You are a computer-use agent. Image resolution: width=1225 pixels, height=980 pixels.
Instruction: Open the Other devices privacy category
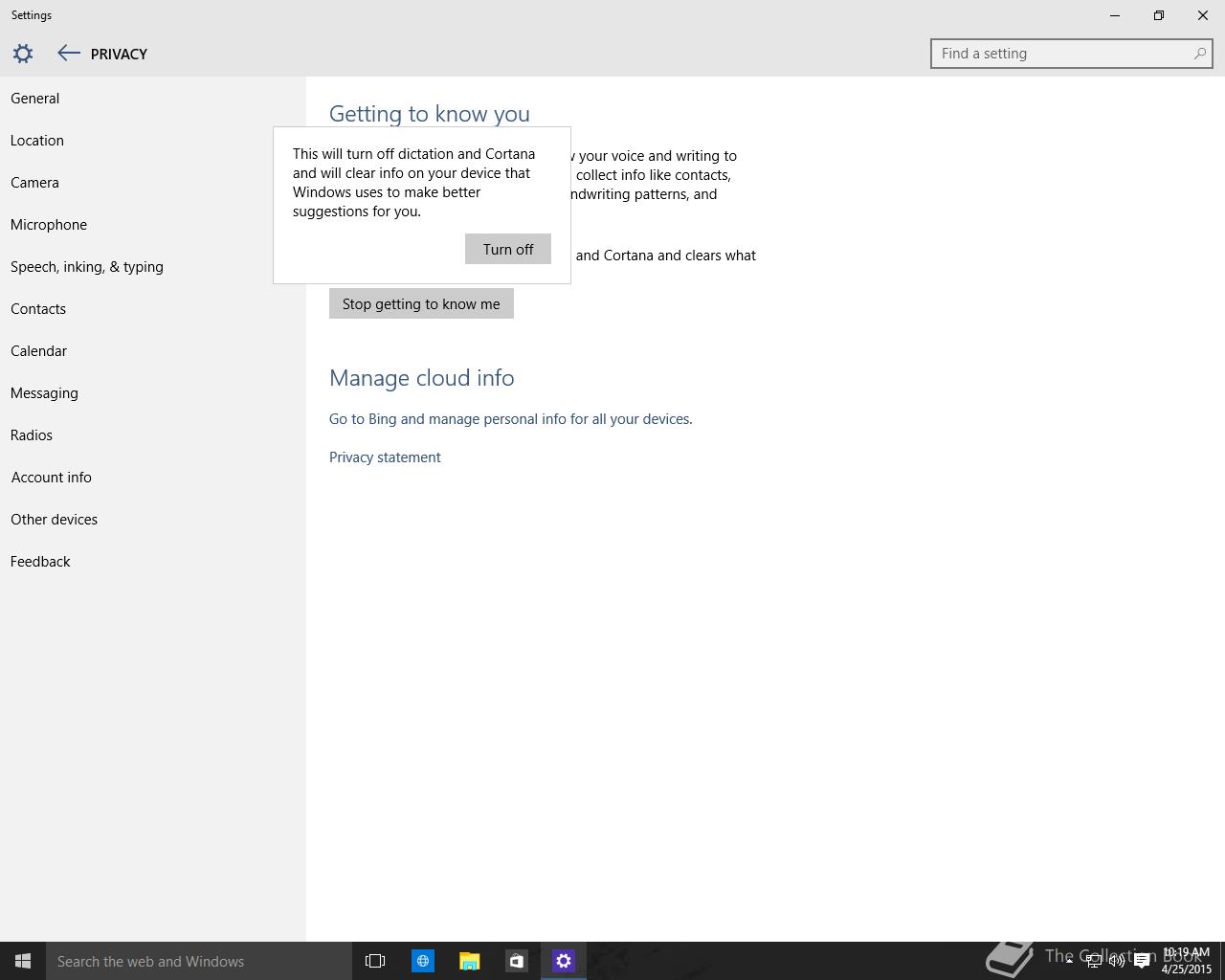(153, 520)
